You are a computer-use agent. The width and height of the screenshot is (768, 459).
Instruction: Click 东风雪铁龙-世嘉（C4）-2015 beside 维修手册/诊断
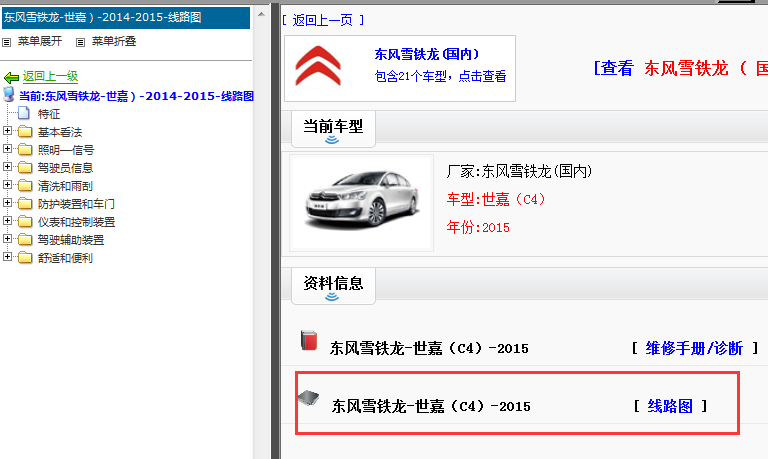pos(429,348)
